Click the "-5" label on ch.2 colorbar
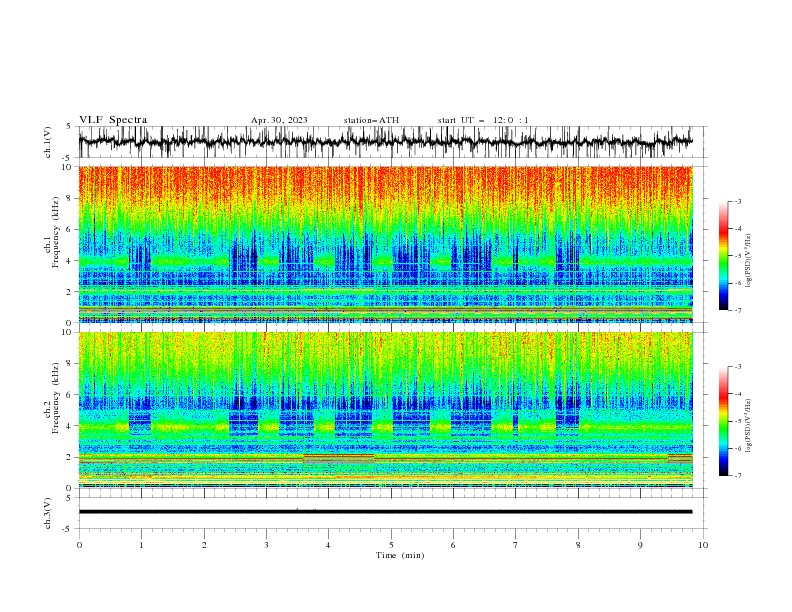 click(x=738, y=421)
